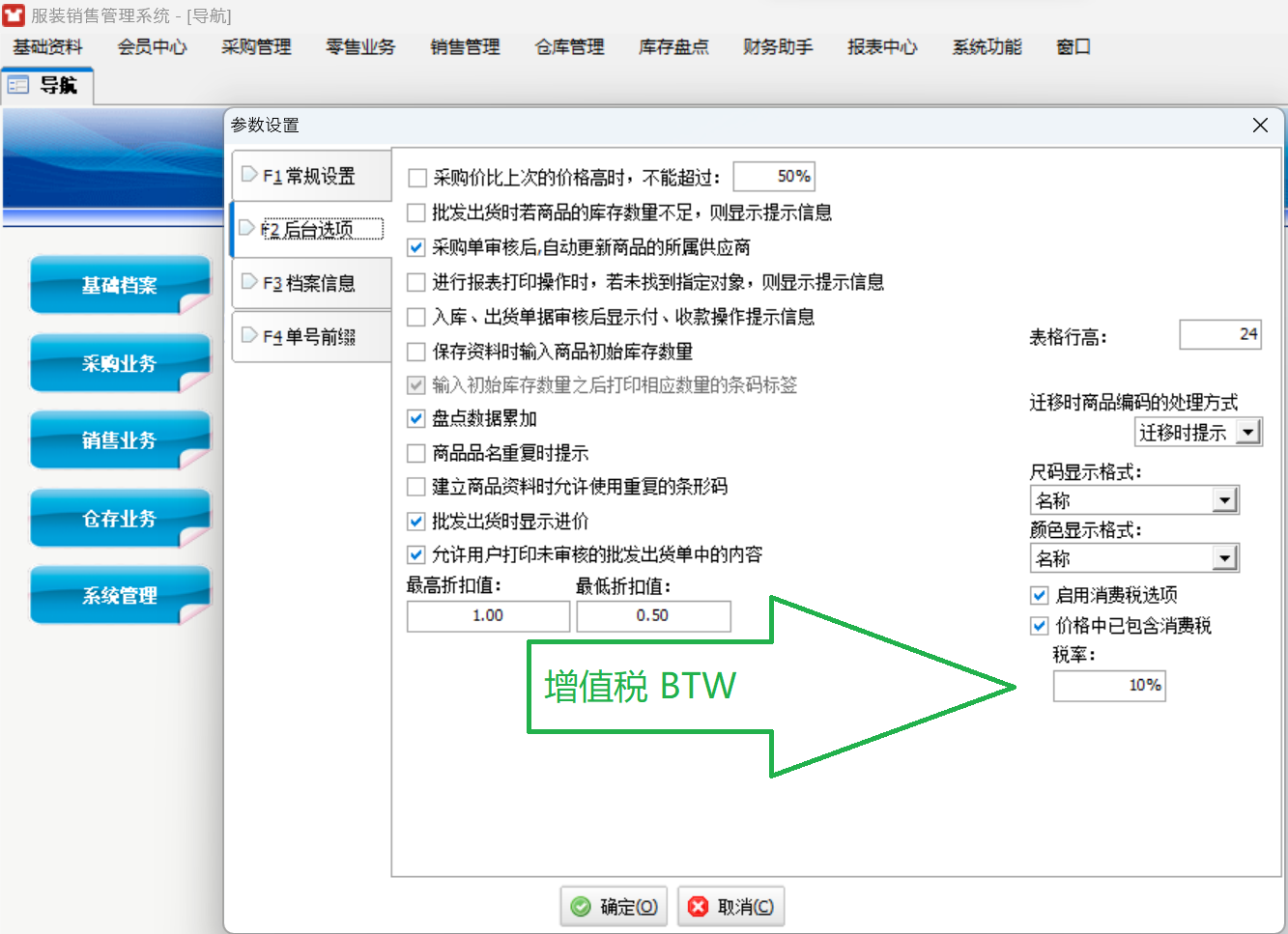Click the red X 取消 button
The width and height of the screenshot is (1288, 934).
(x=730, y=907)
